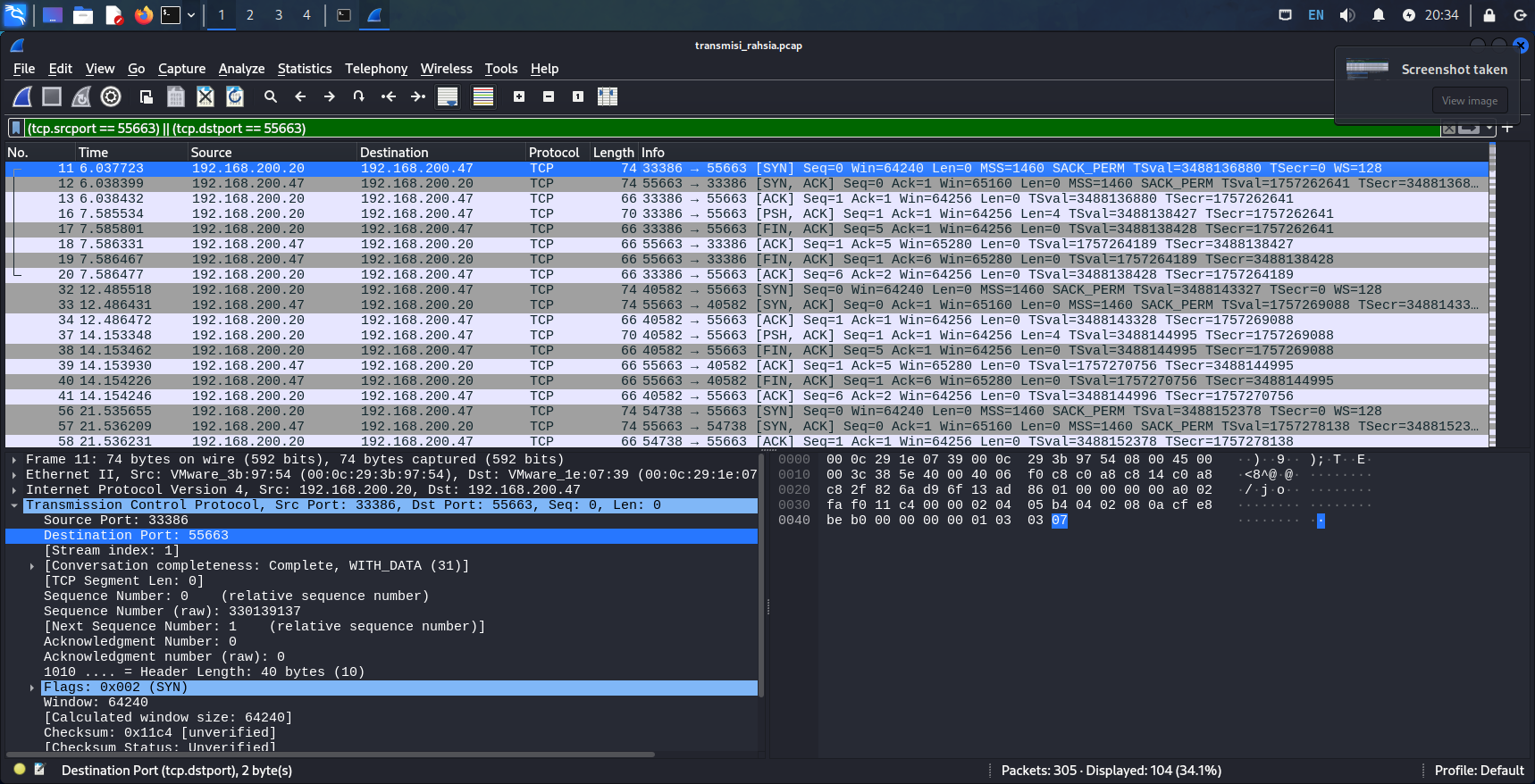The image size is (1535, 784).
Task: Start capture with the shark fin icon
Action: (22, 96)
